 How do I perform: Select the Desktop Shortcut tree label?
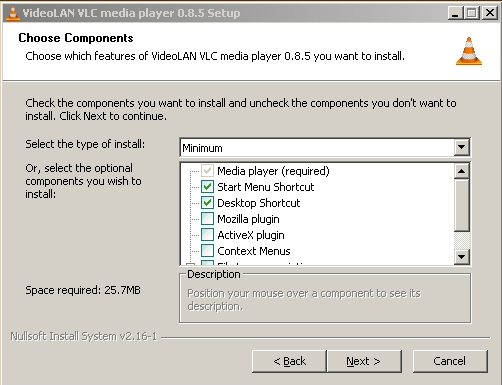tap(259, 203)
